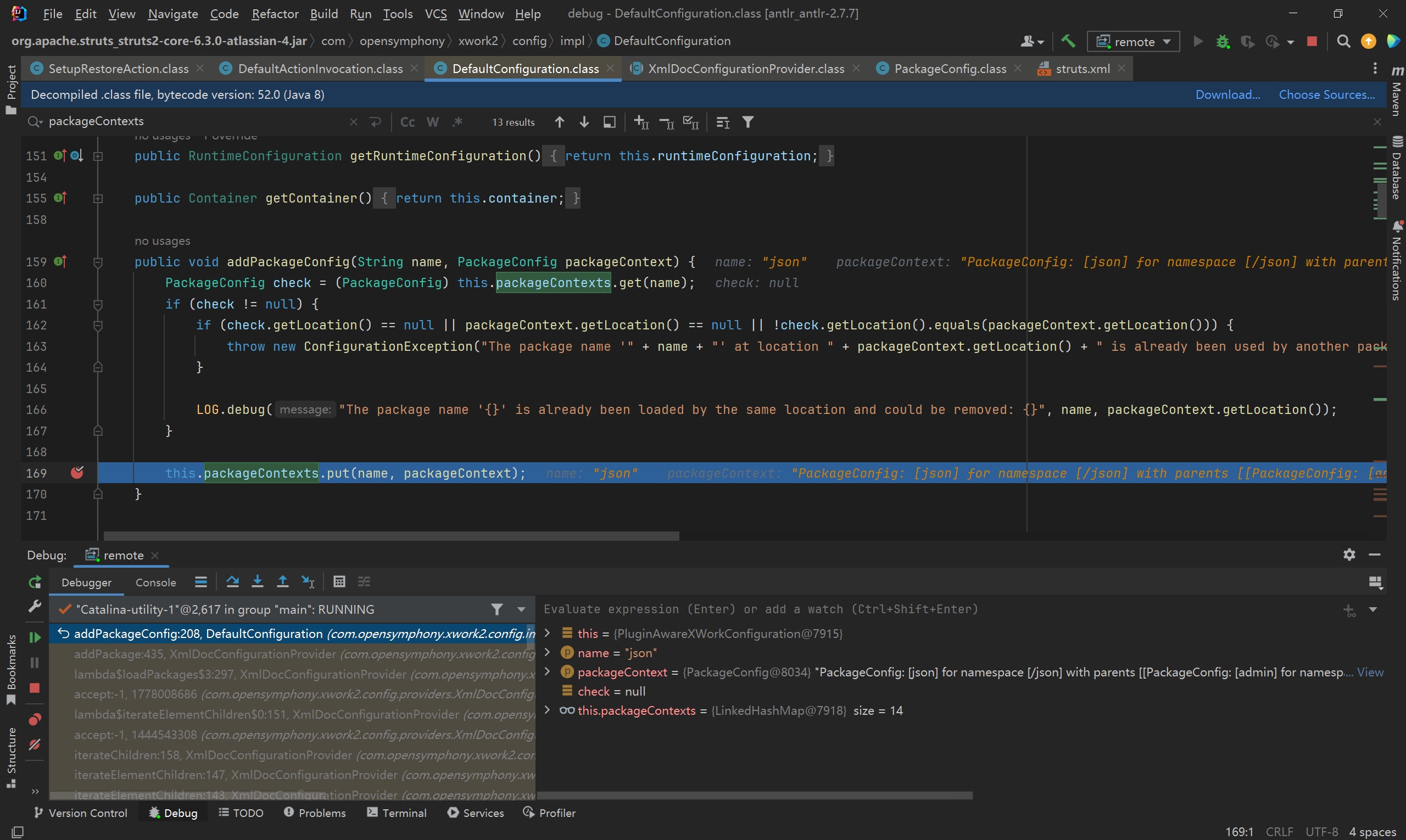Switch to struts.xml editor tab

coord(1082,69)
